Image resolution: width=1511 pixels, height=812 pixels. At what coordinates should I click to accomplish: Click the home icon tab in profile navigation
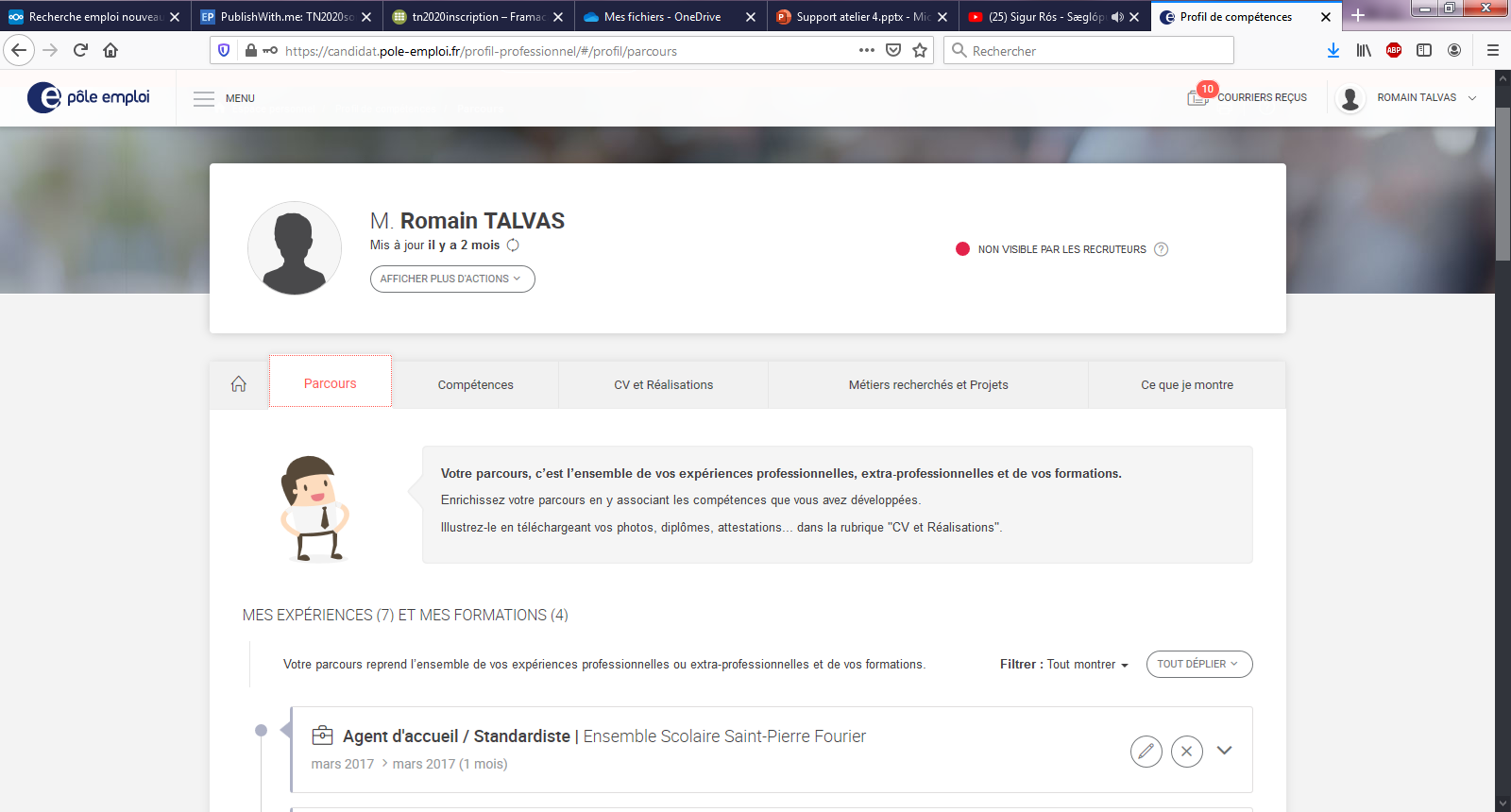click(239, 384)
